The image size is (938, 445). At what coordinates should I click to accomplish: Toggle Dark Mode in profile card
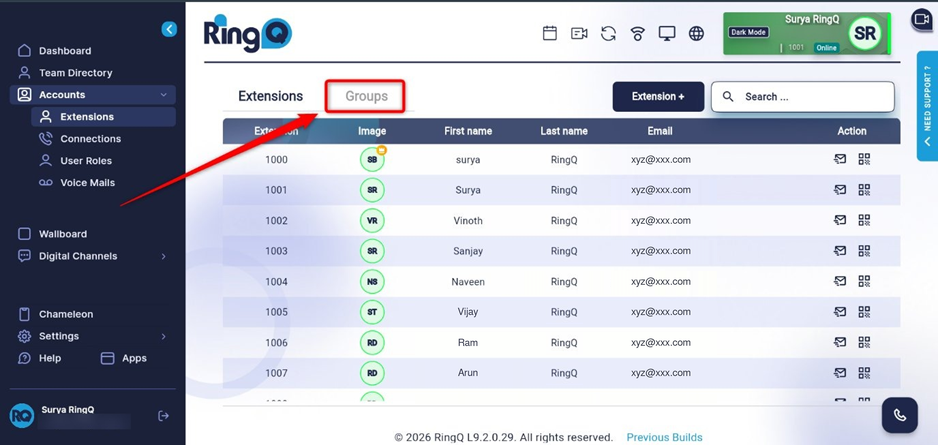[x=748, y=32]
